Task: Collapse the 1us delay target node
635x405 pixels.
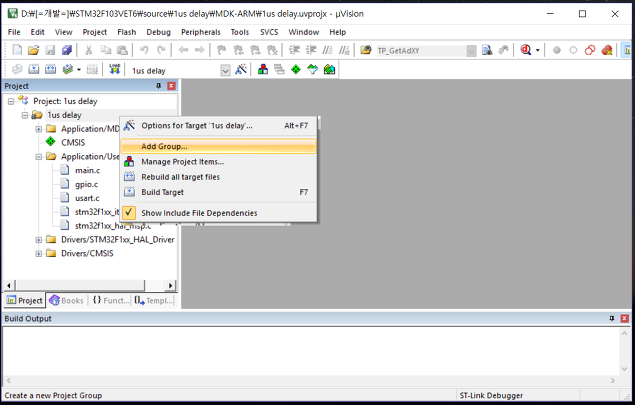Action: [25, 115]
